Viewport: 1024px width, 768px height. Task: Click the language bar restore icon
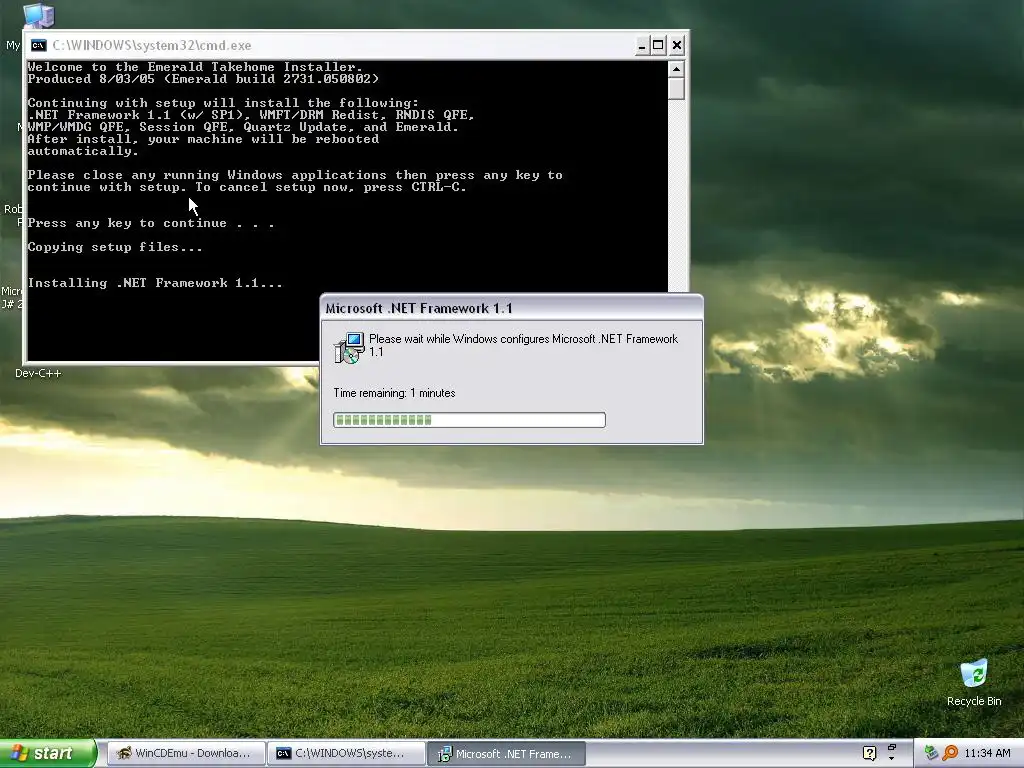tap(892, 748)
